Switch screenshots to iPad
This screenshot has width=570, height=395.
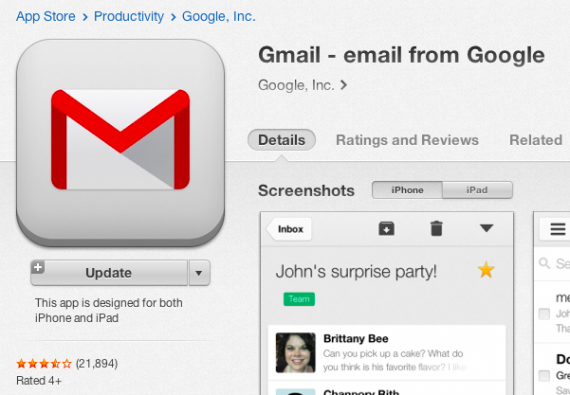pyautogui.click(x=477, y=190)
